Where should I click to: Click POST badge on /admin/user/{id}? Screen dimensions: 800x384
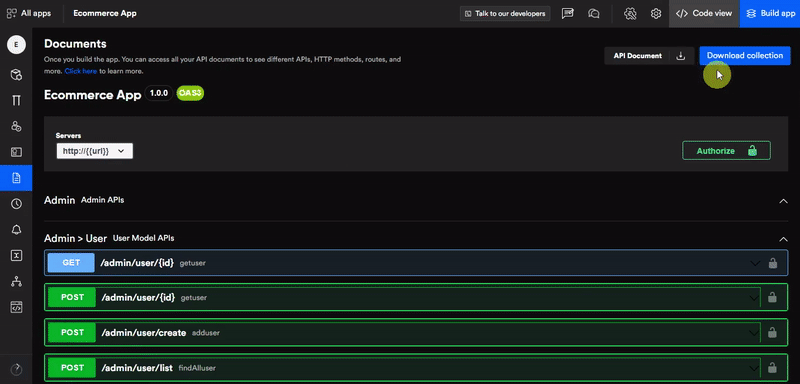(x=72, y=297)
